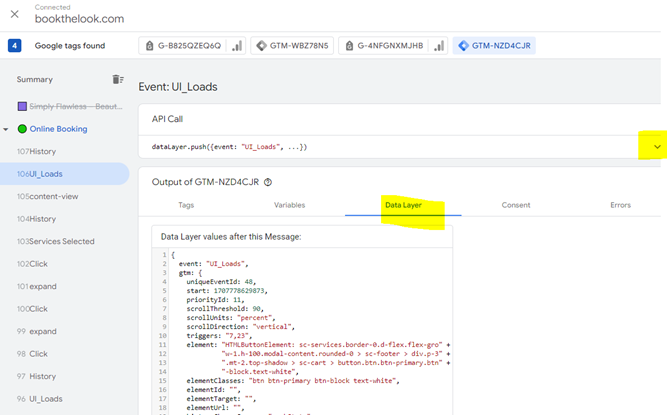Select event 101 expand
Screen dimensions: 667x415
coord(37,287)
